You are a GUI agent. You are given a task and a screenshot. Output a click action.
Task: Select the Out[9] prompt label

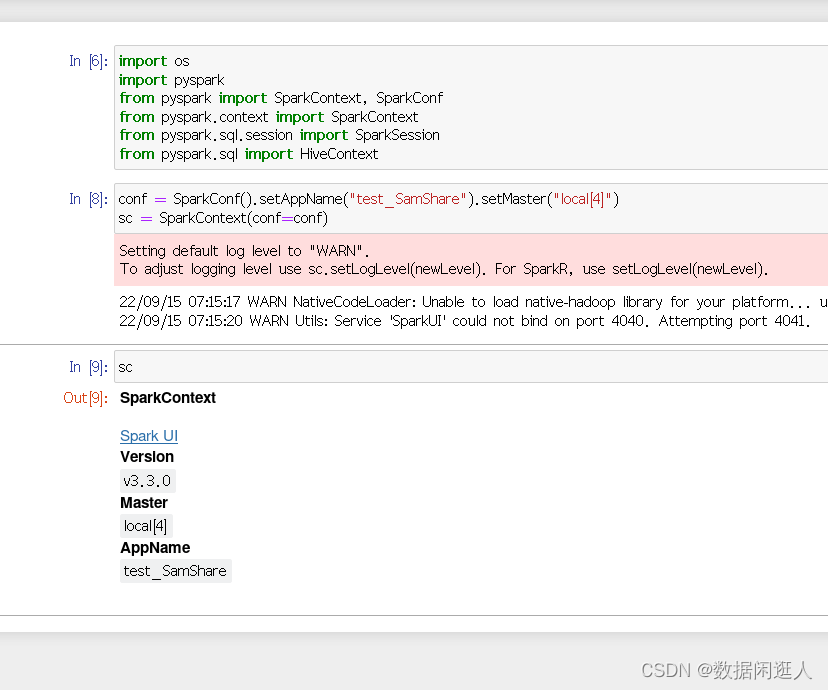tap(86, 398)
